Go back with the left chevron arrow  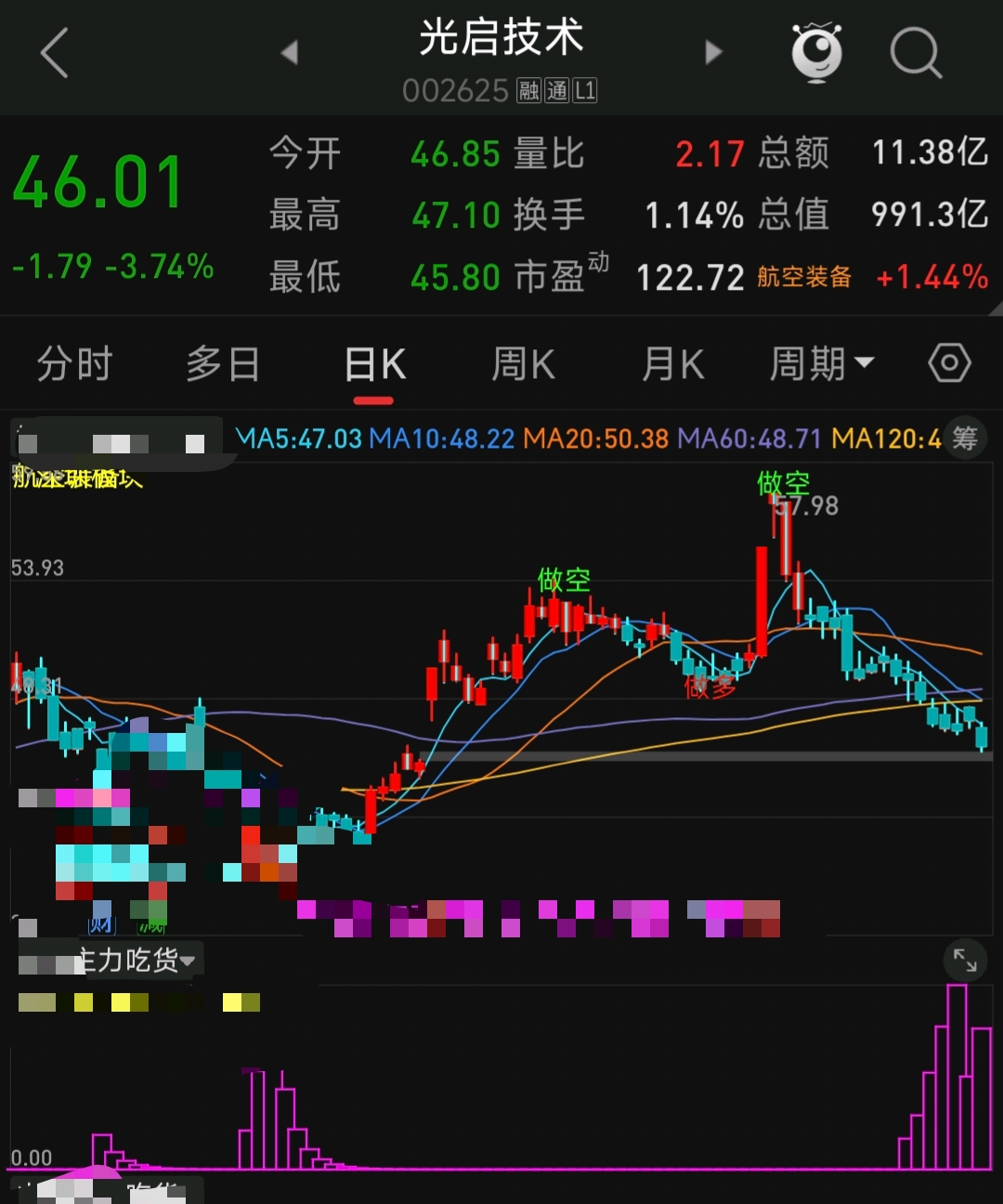click(55, 53)
